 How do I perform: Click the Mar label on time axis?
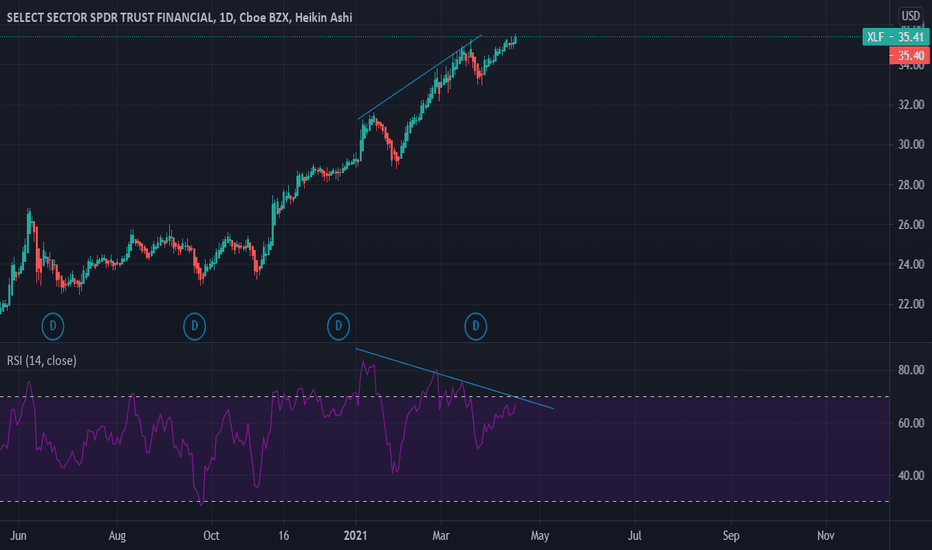coord(440,536)
